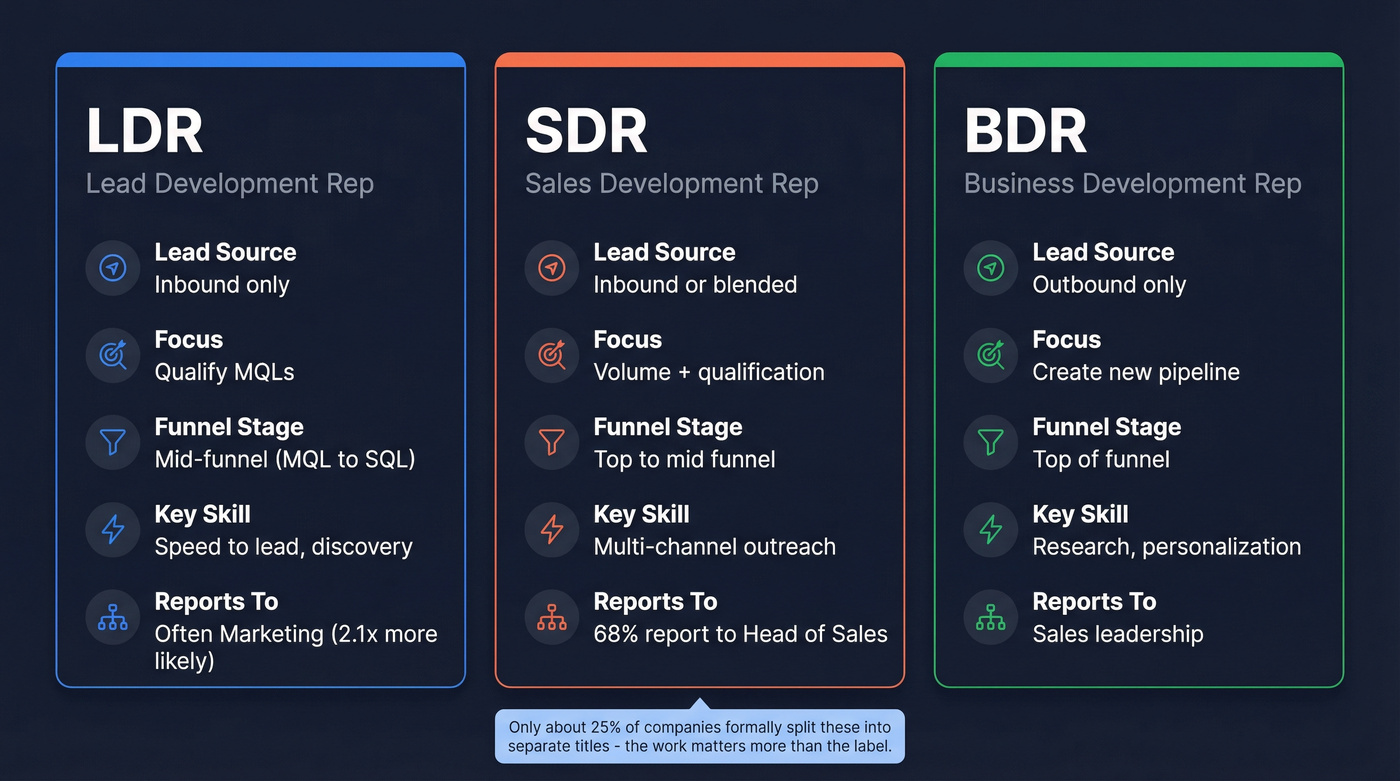Open the BDR card
The height and width of the screenshot is (781, 1400).
click(1025, 129)
